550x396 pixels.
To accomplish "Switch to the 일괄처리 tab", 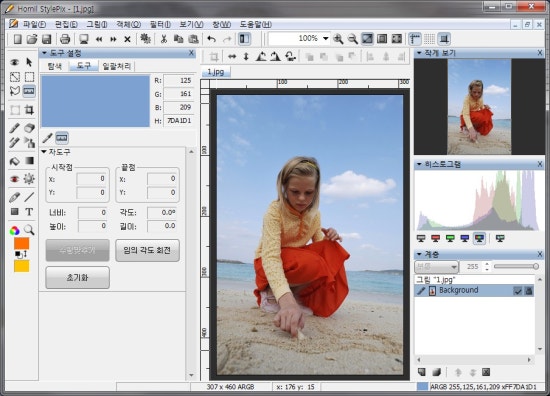I will 117,66.
